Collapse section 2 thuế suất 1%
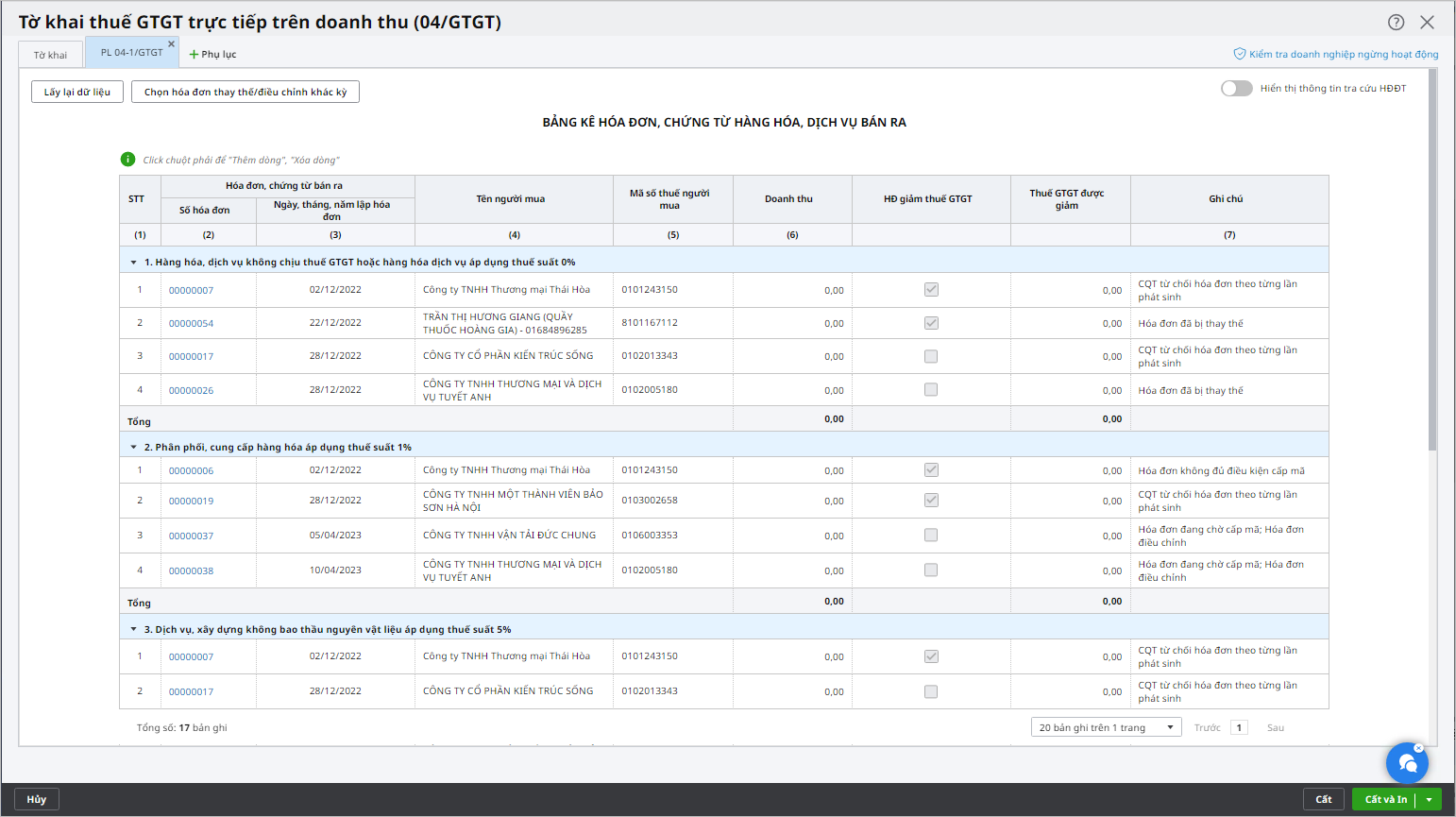Viewport: 1456px width, 817px height. (134, 448)
